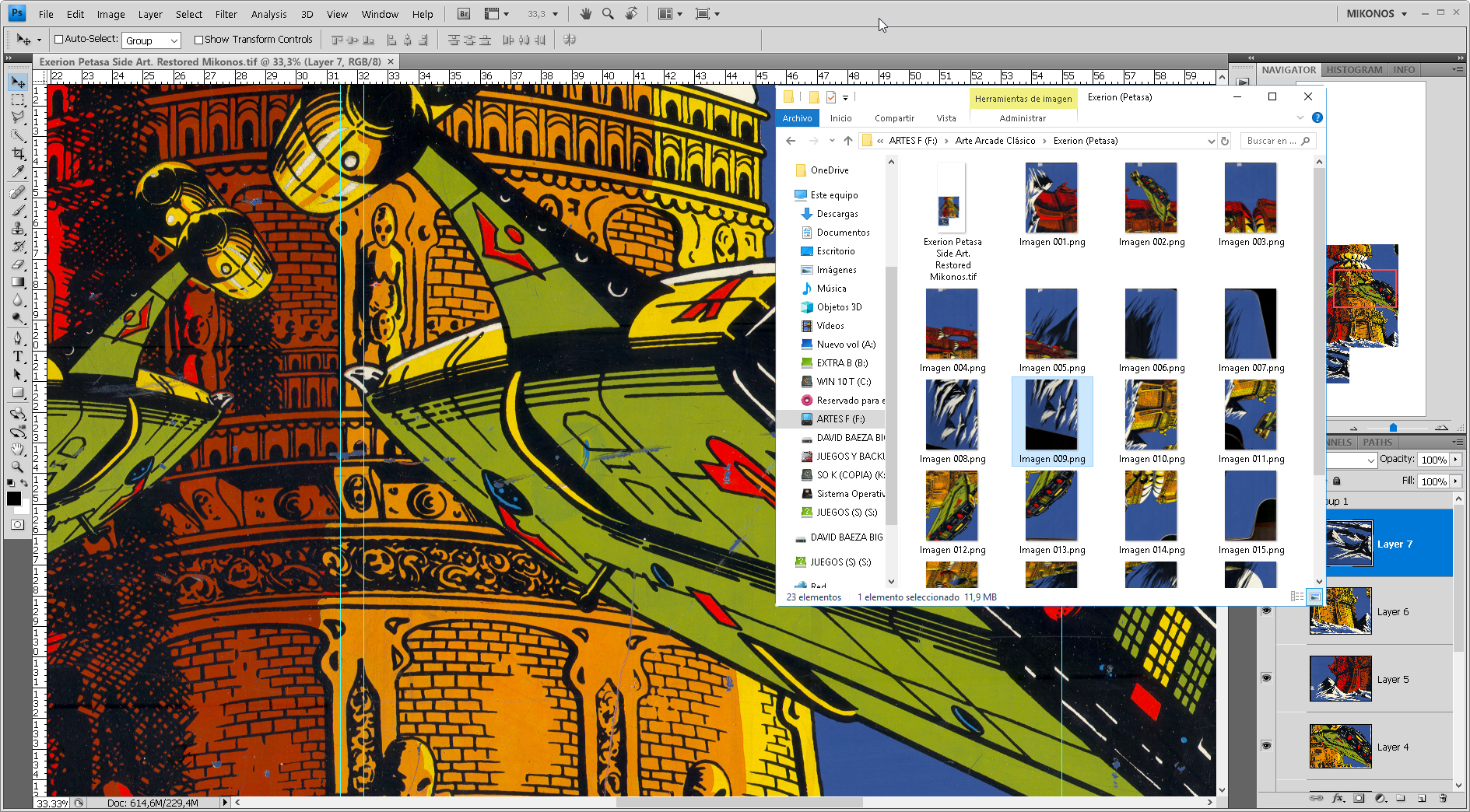Add a layer mask to Layer 7

click(x=1359, y=799)
